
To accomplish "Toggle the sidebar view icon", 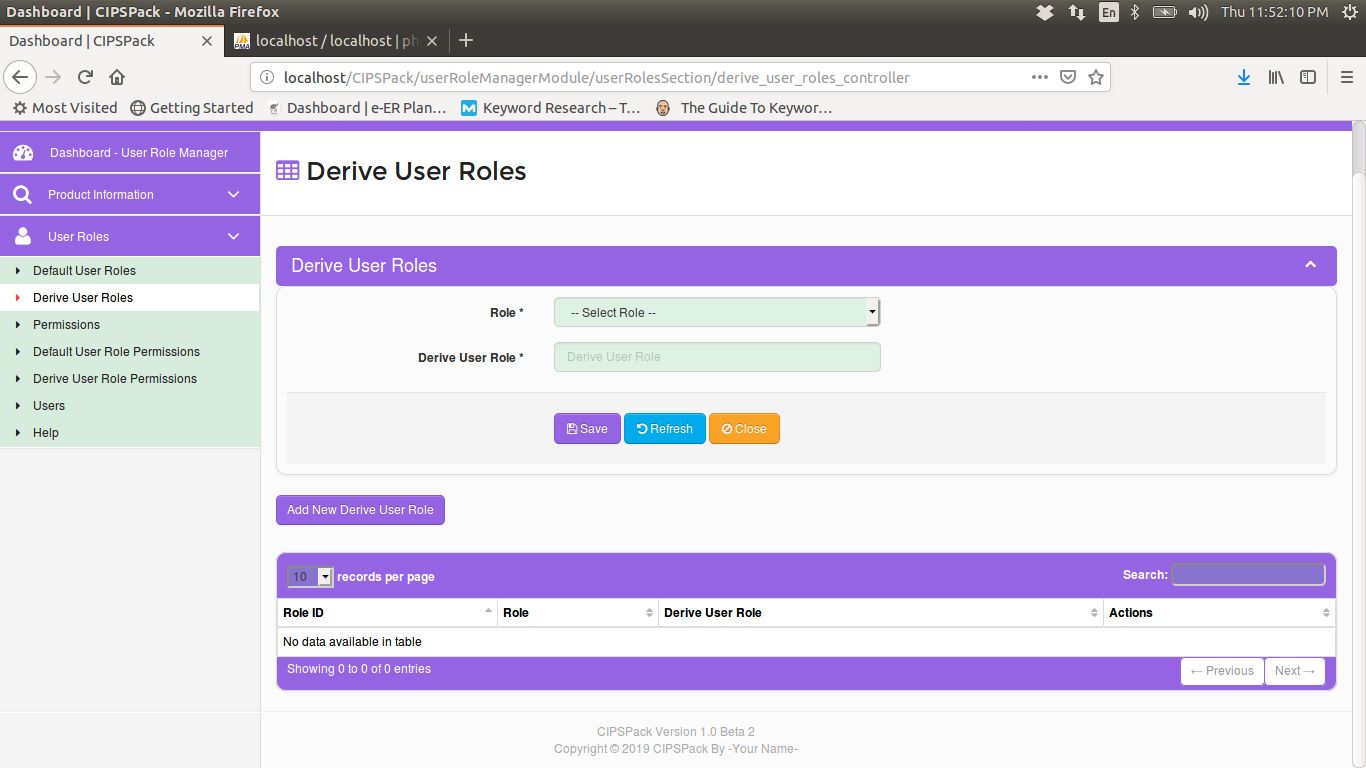I will tap(1308, 77).
